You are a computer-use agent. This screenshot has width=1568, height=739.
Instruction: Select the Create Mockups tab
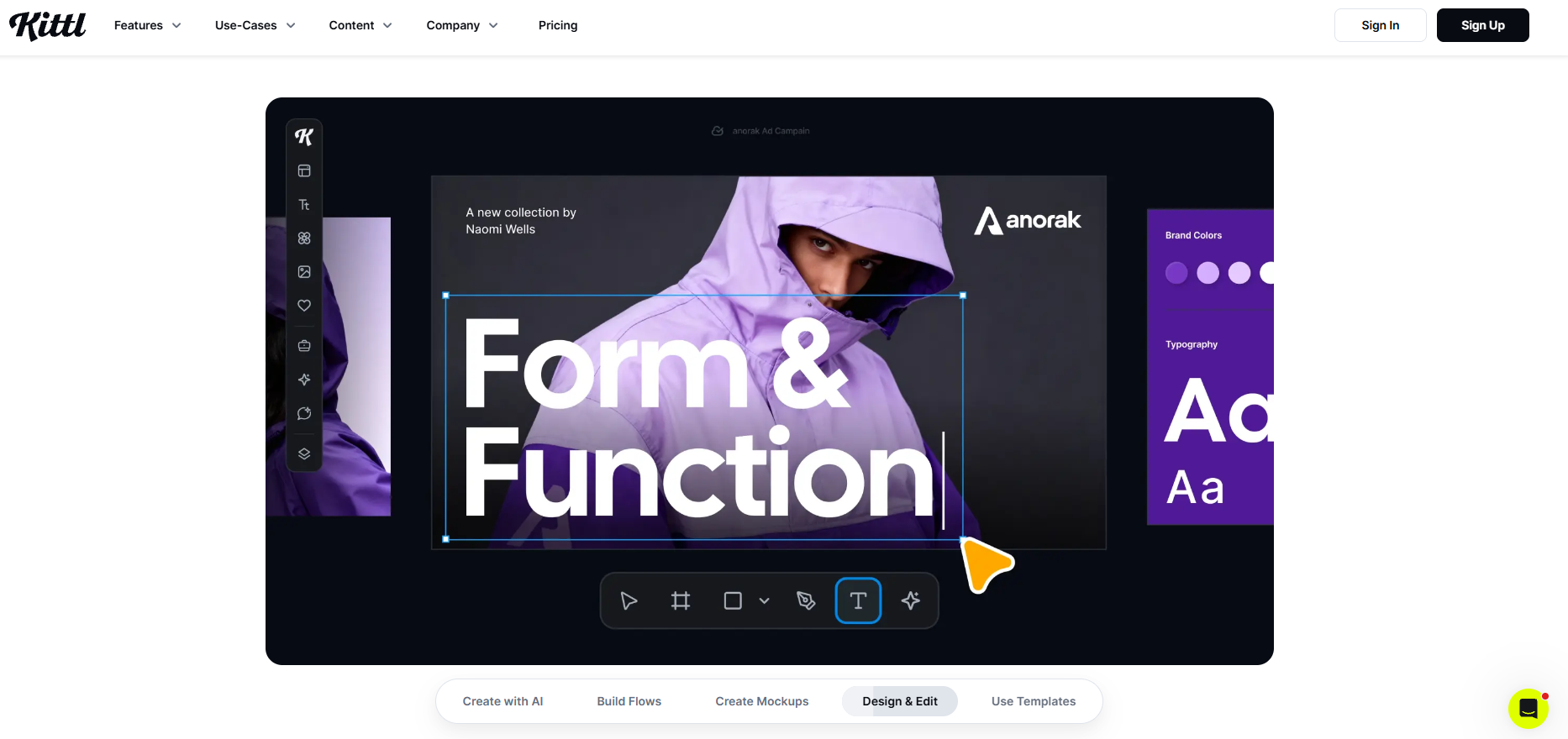click(762, 701)
